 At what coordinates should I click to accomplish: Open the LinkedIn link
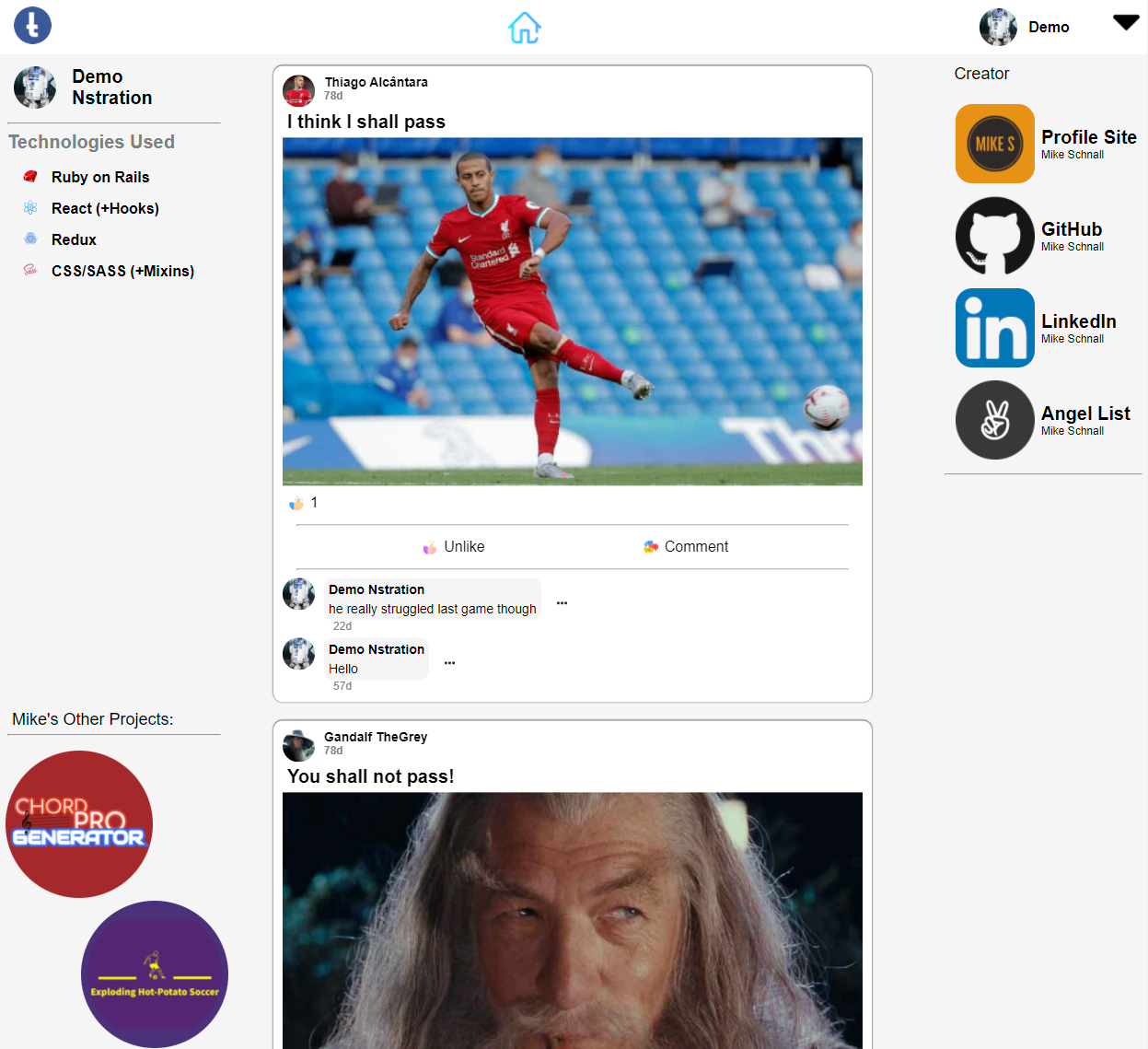coord(1079,321)
